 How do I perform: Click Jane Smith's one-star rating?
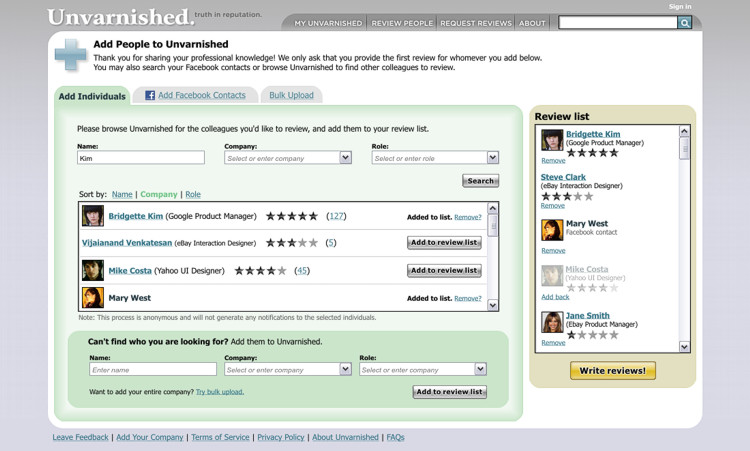point(592,335)
